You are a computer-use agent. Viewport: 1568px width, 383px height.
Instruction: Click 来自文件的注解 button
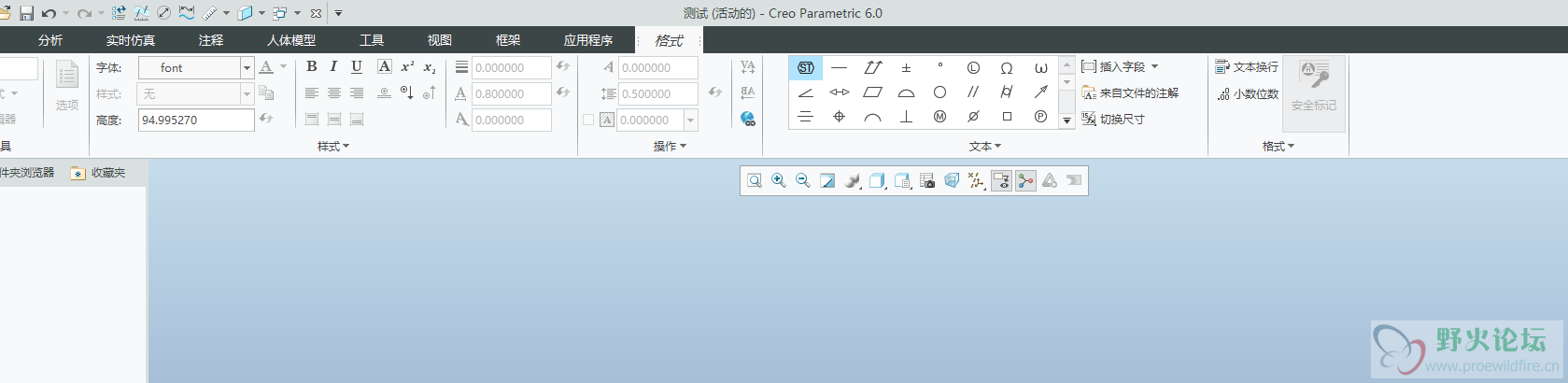(1130, 93)
